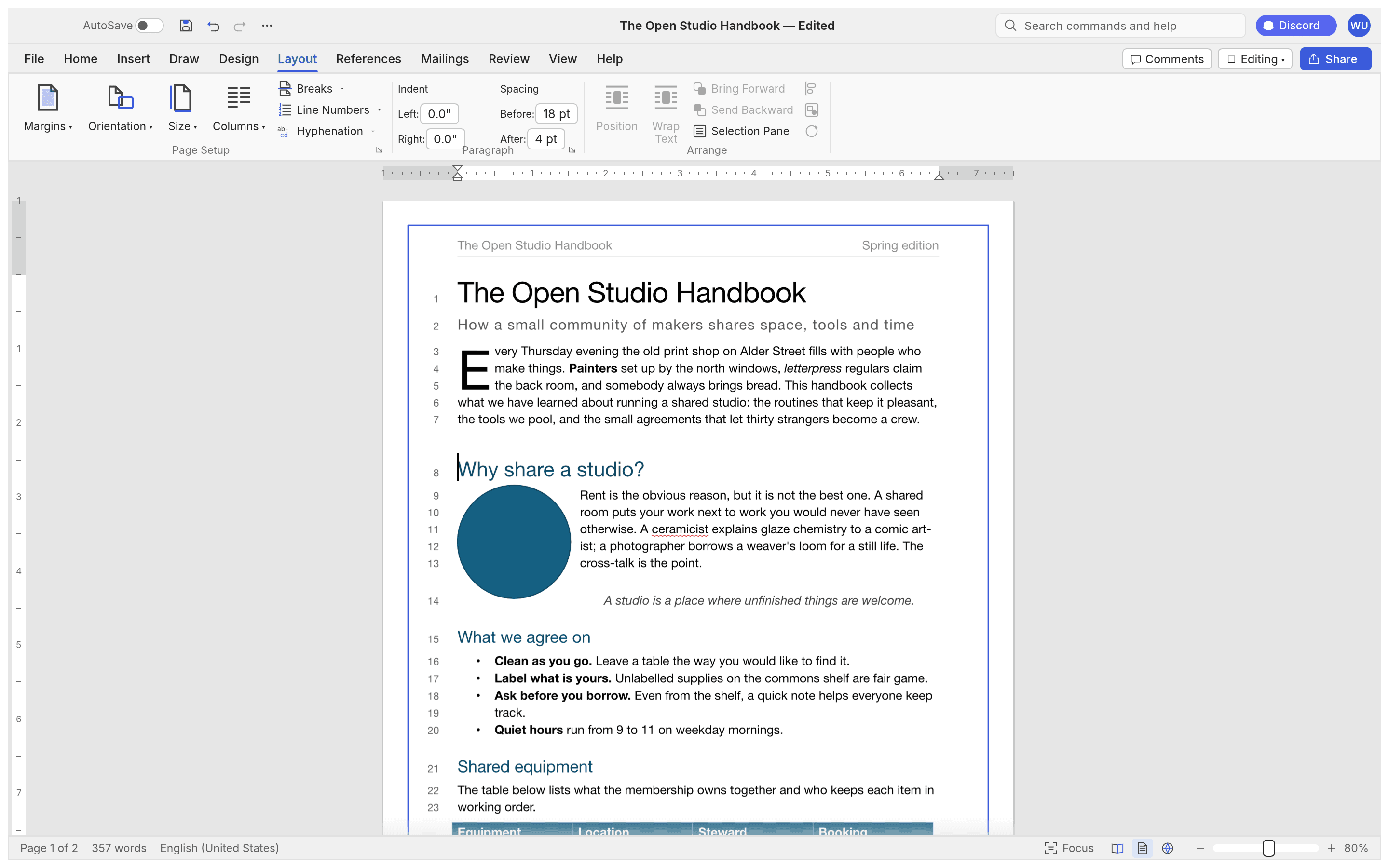Open the File menu
The height and width of the screenshot is (868, 1389).
tap(34, 59)
